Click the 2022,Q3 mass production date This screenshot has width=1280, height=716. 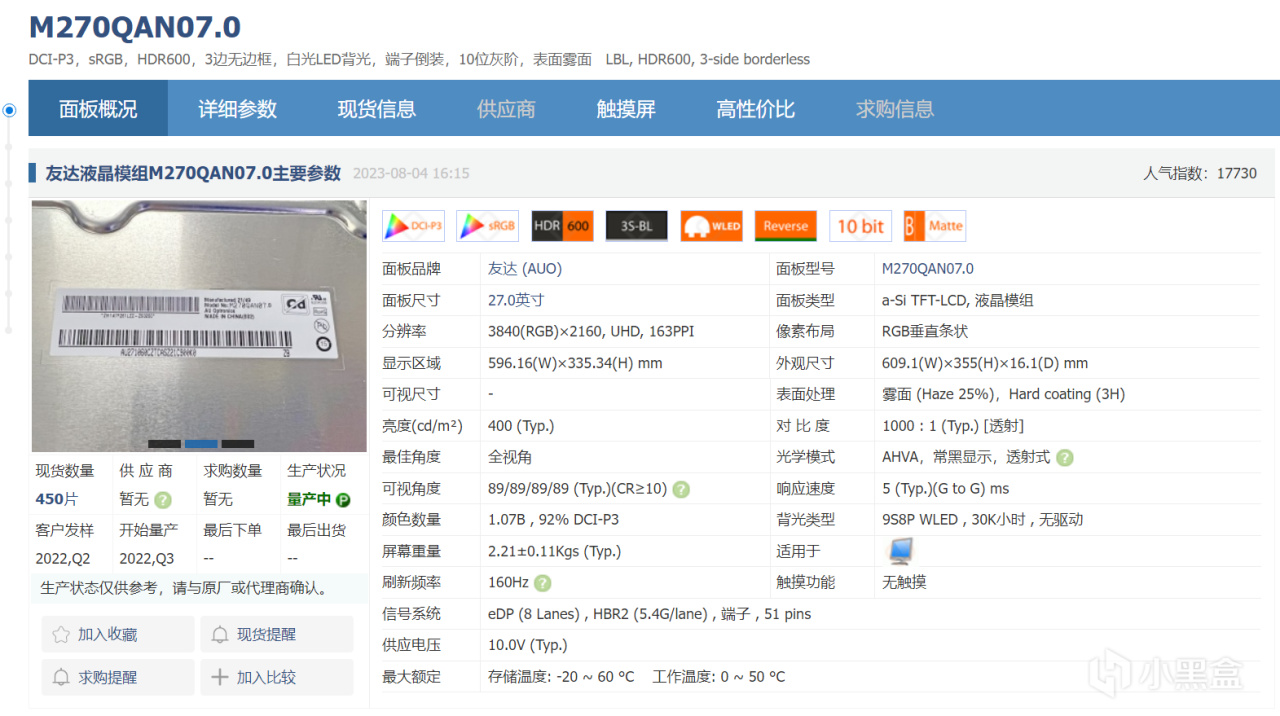146,558
